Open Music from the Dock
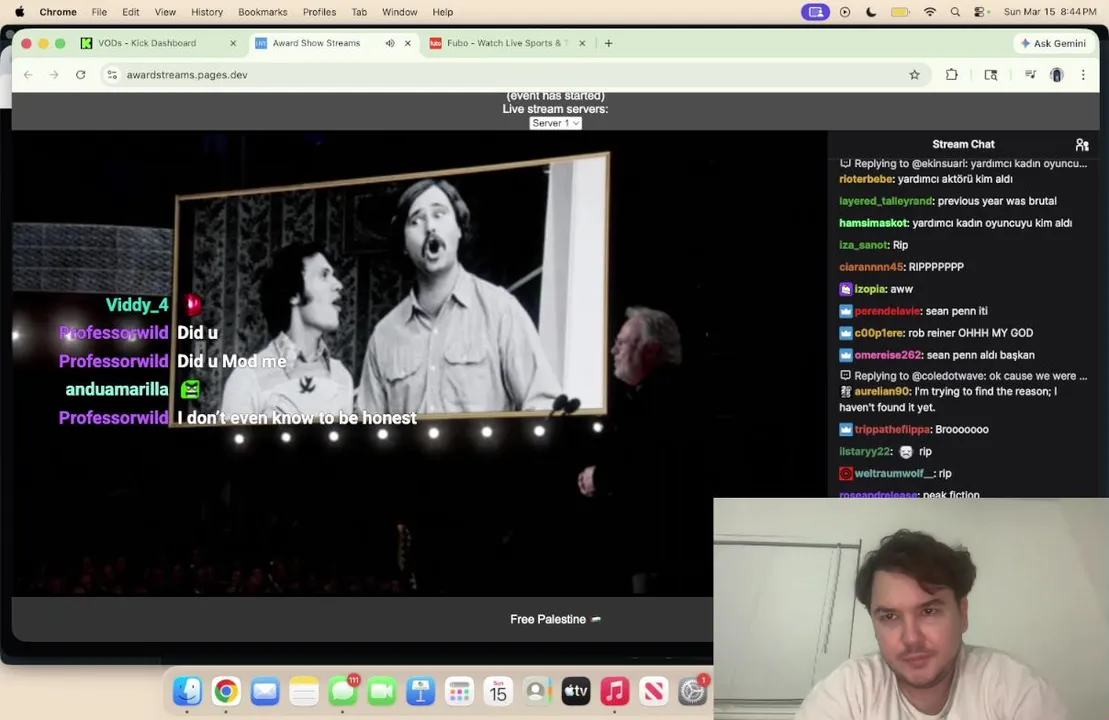Viewport: 1109px width, 720px height. pyautogui.click(x=615, y=691)
